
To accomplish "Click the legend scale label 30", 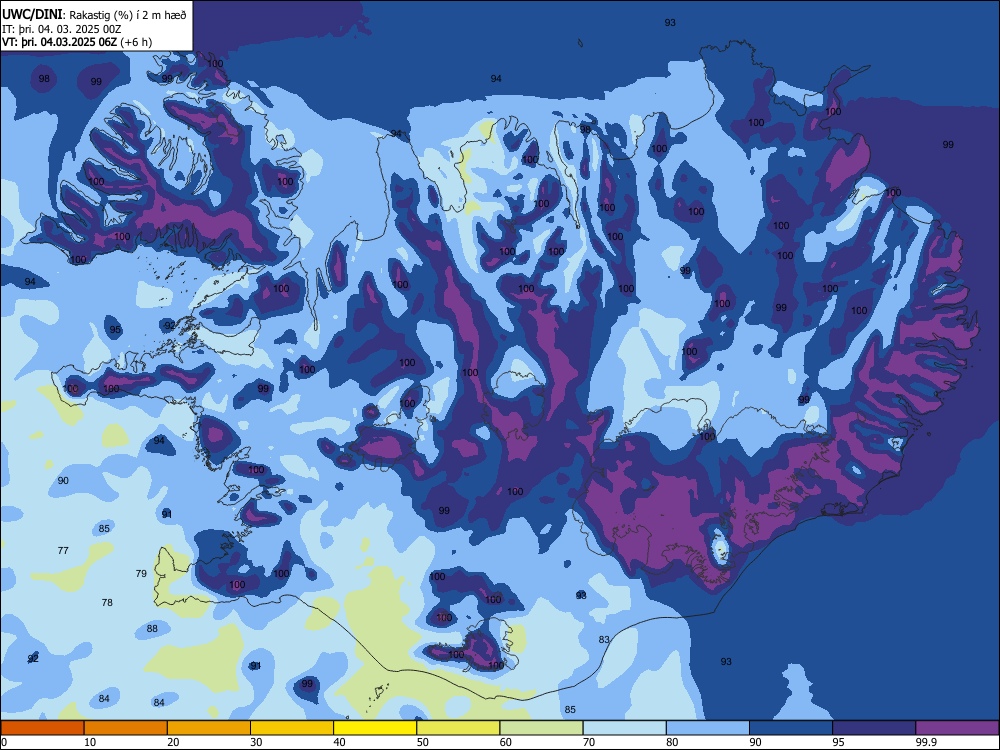I will [256, 742].
